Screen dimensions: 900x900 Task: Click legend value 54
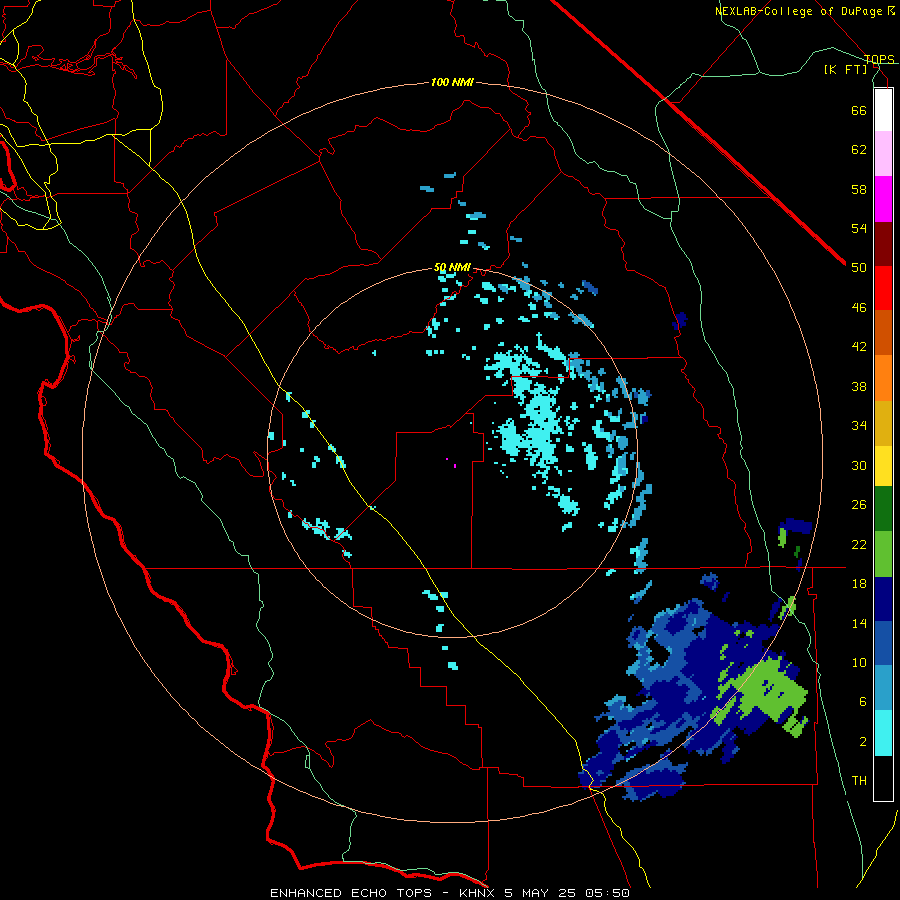click(859, 228)
